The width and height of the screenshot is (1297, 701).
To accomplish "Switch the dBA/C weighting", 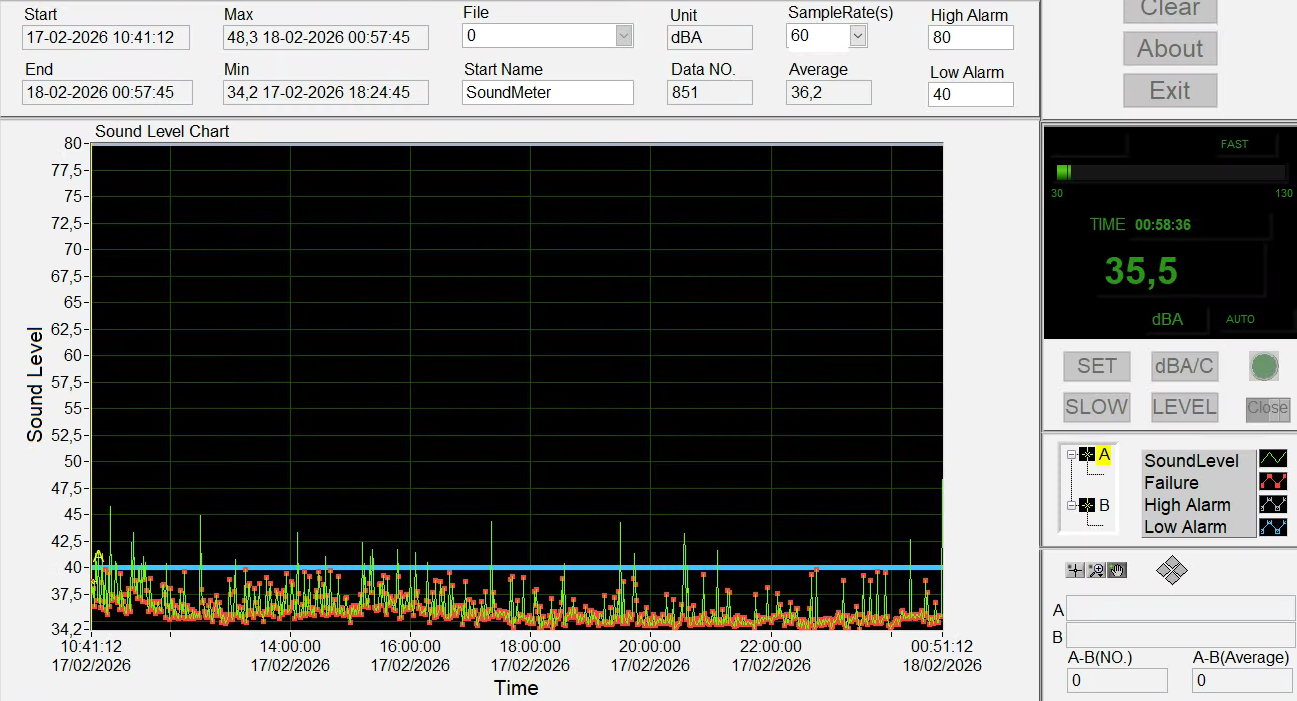I will point(1184,367).
